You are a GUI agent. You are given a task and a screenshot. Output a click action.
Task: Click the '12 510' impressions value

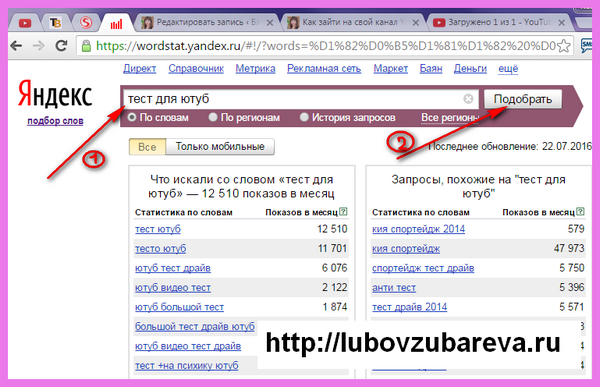[332, 229]
